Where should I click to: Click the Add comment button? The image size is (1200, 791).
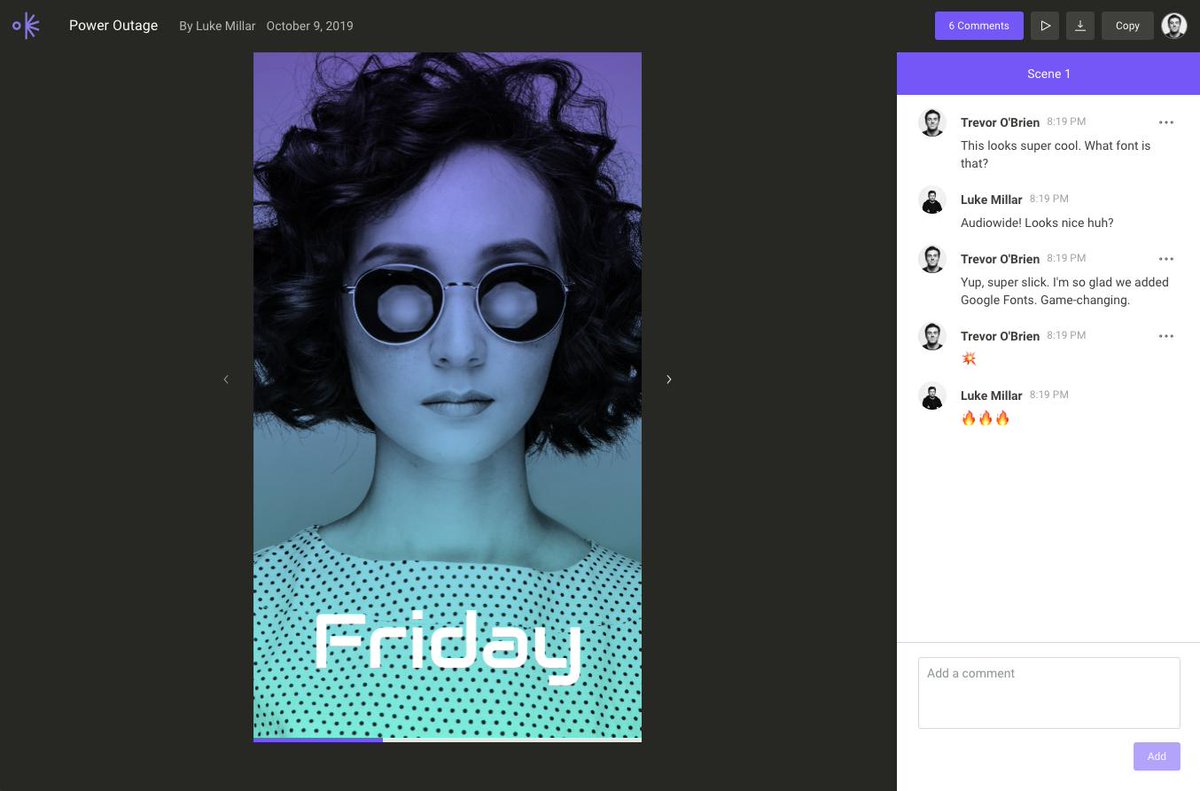(1156, 756)
